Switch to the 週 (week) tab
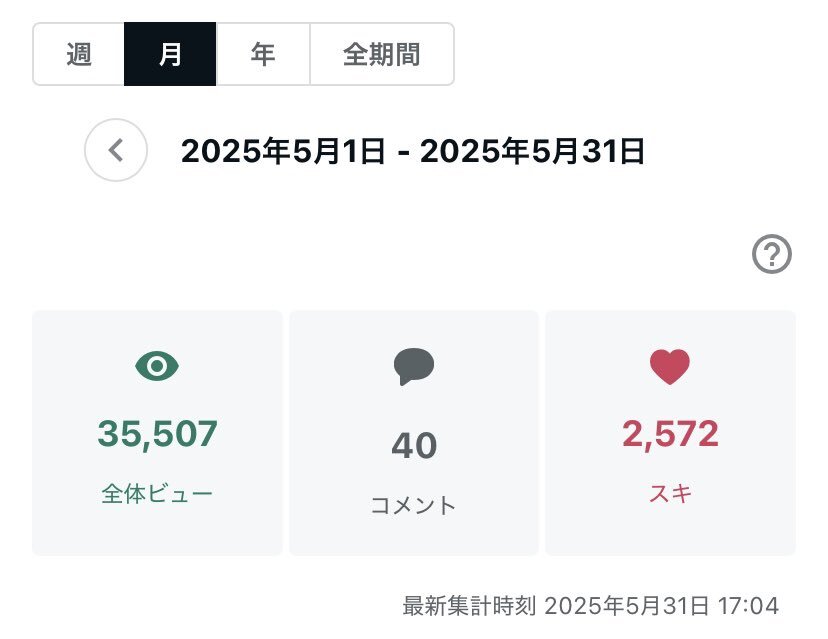828x639 pixels. 79,54
